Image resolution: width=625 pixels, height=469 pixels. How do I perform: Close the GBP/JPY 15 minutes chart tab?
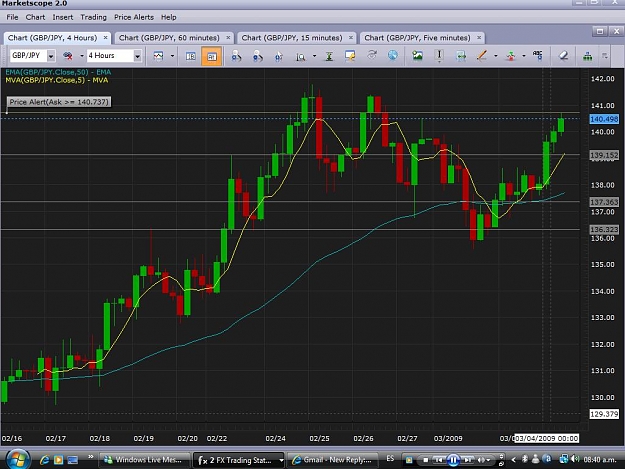[351, 37]
